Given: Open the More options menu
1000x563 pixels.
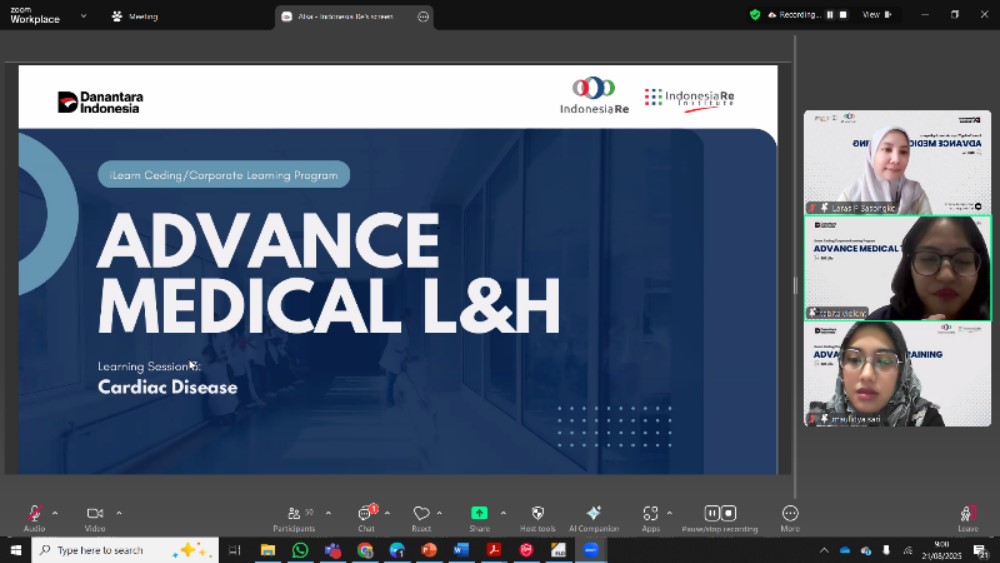Looking at the screenshot, I should [x=790, y=514].
